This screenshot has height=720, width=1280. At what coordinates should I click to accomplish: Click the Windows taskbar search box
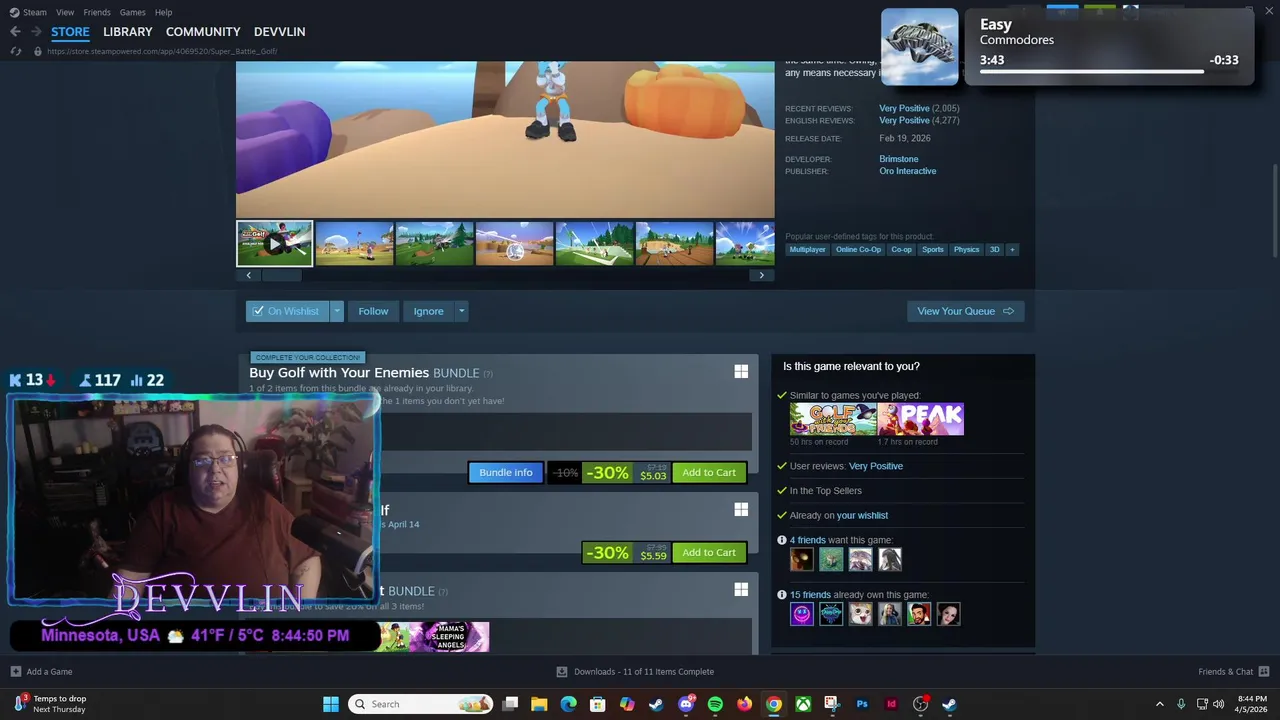point(421,704)
